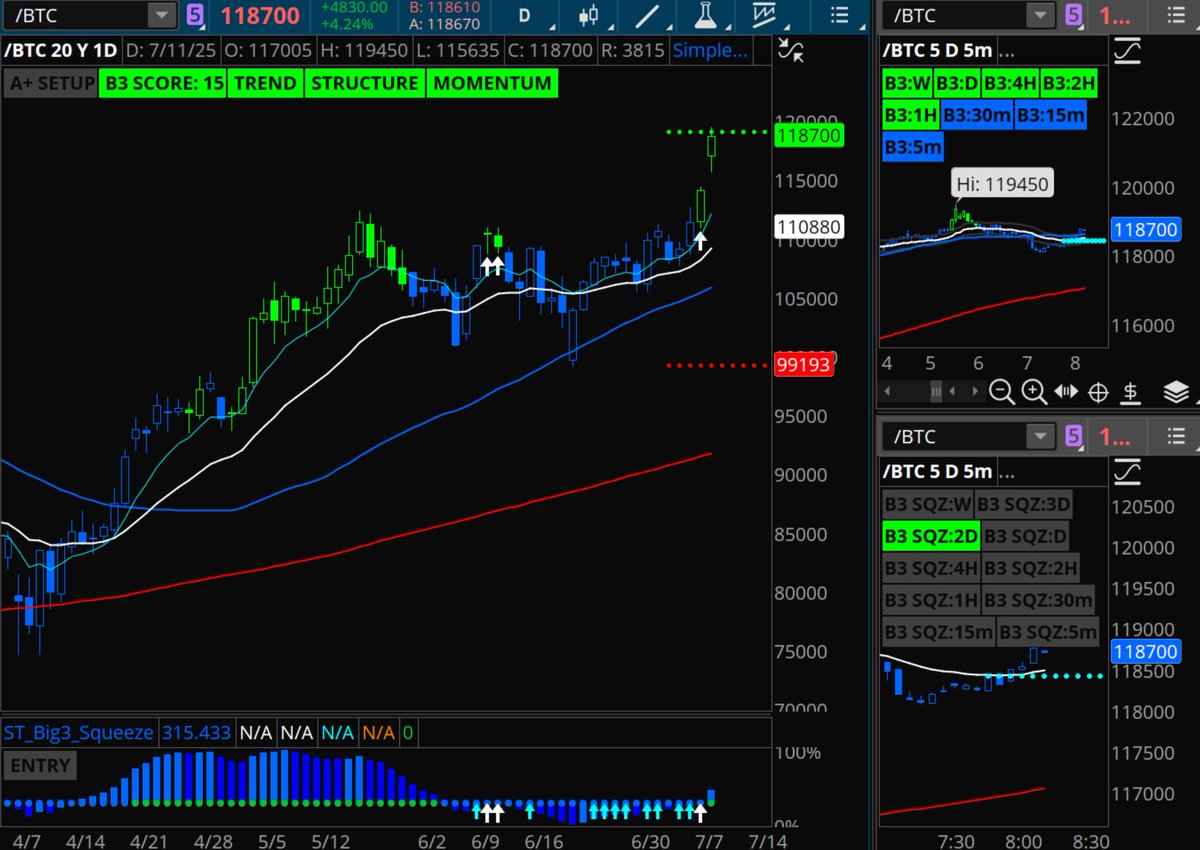Click the A+ SETUP label
Image resolution: width=1200 pixels, height=850 pixels.
click(51, 84)
